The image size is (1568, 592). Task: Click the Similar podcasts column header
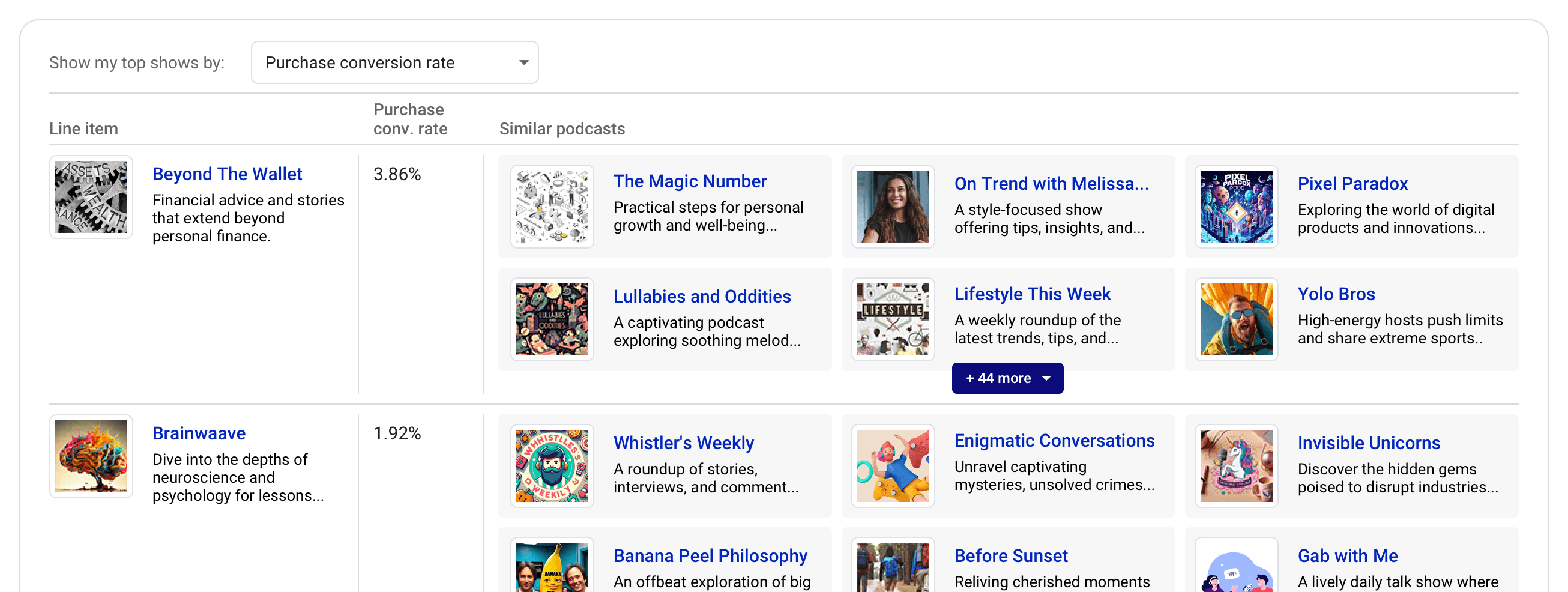[x=562, y=129]
